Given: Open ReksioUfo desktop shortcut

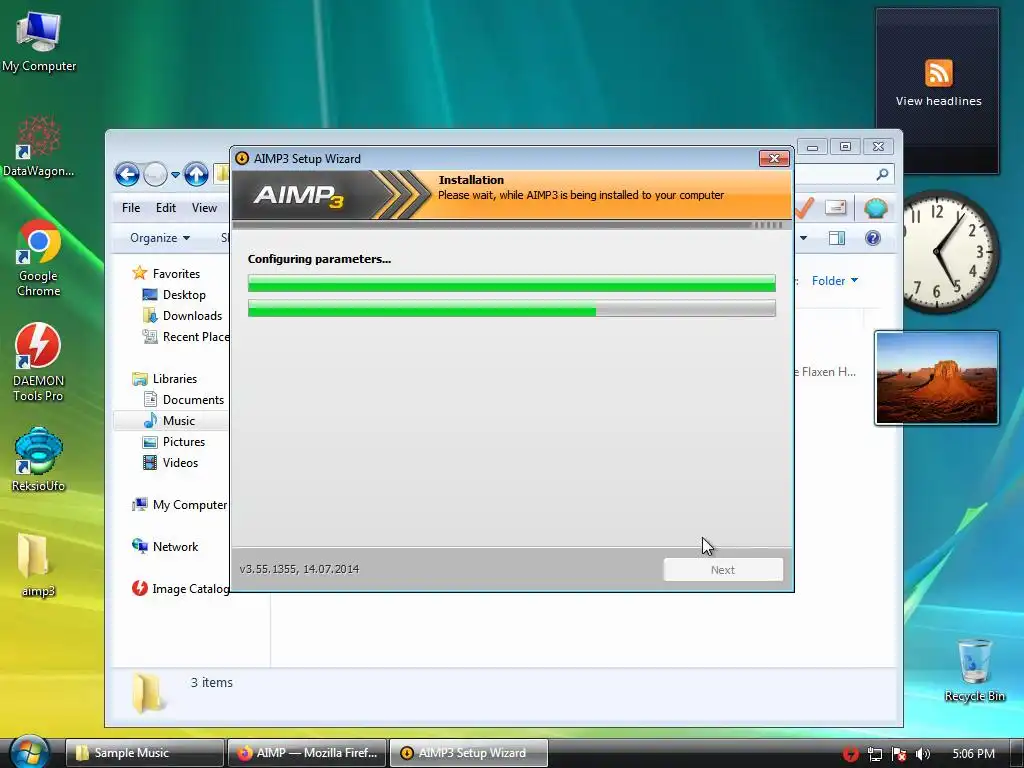Looking at the screenshot, I should 39,459.
